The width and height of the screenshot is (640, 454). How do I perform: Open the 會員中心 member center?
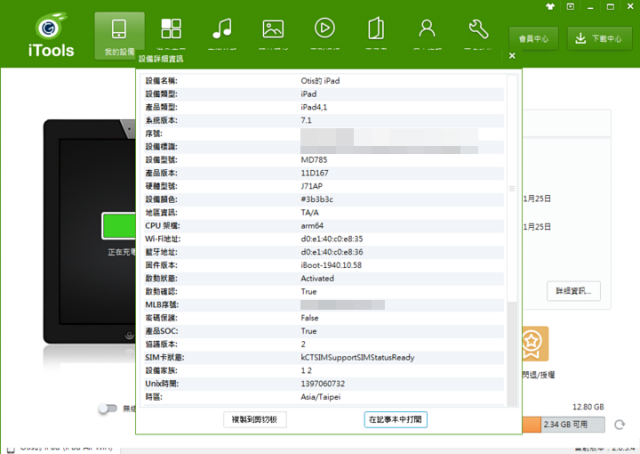(534, 39)
